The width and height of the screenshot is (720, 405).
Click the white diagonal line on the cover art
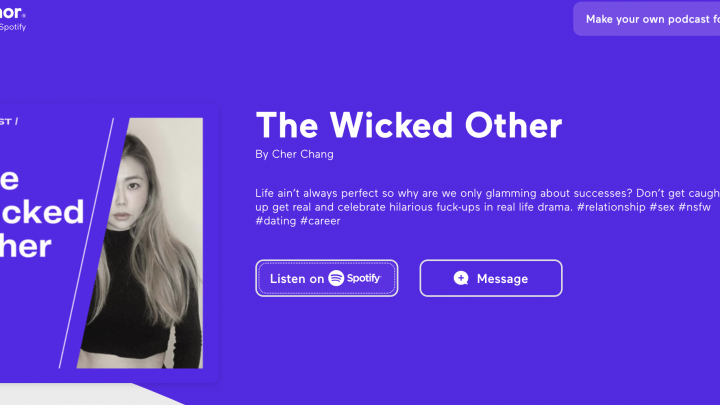(x=86, y=243)
